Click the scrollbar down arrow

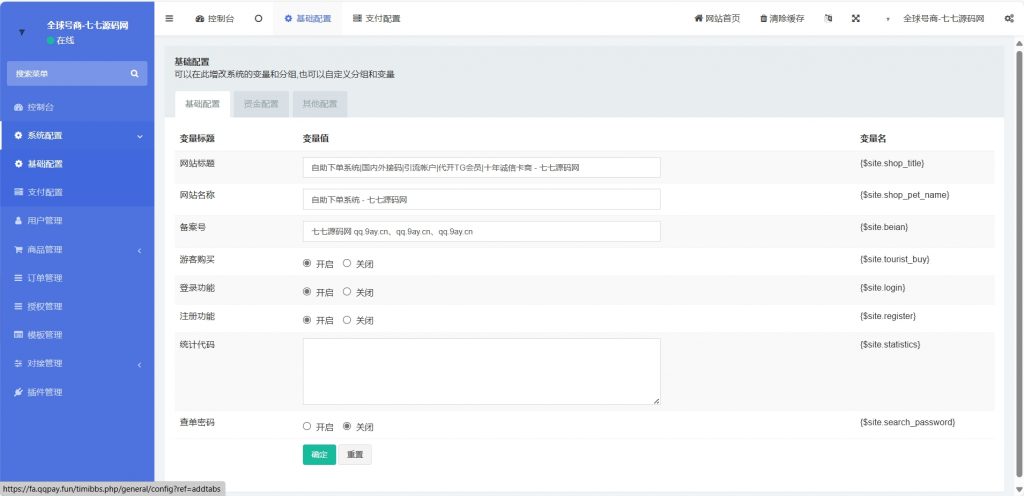pos(1019,489)
